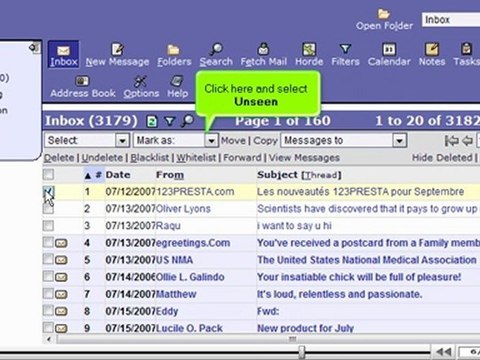Check the Eddy message checkbox
This screenshot has height=360, width=480.
[x=48, y=311]
